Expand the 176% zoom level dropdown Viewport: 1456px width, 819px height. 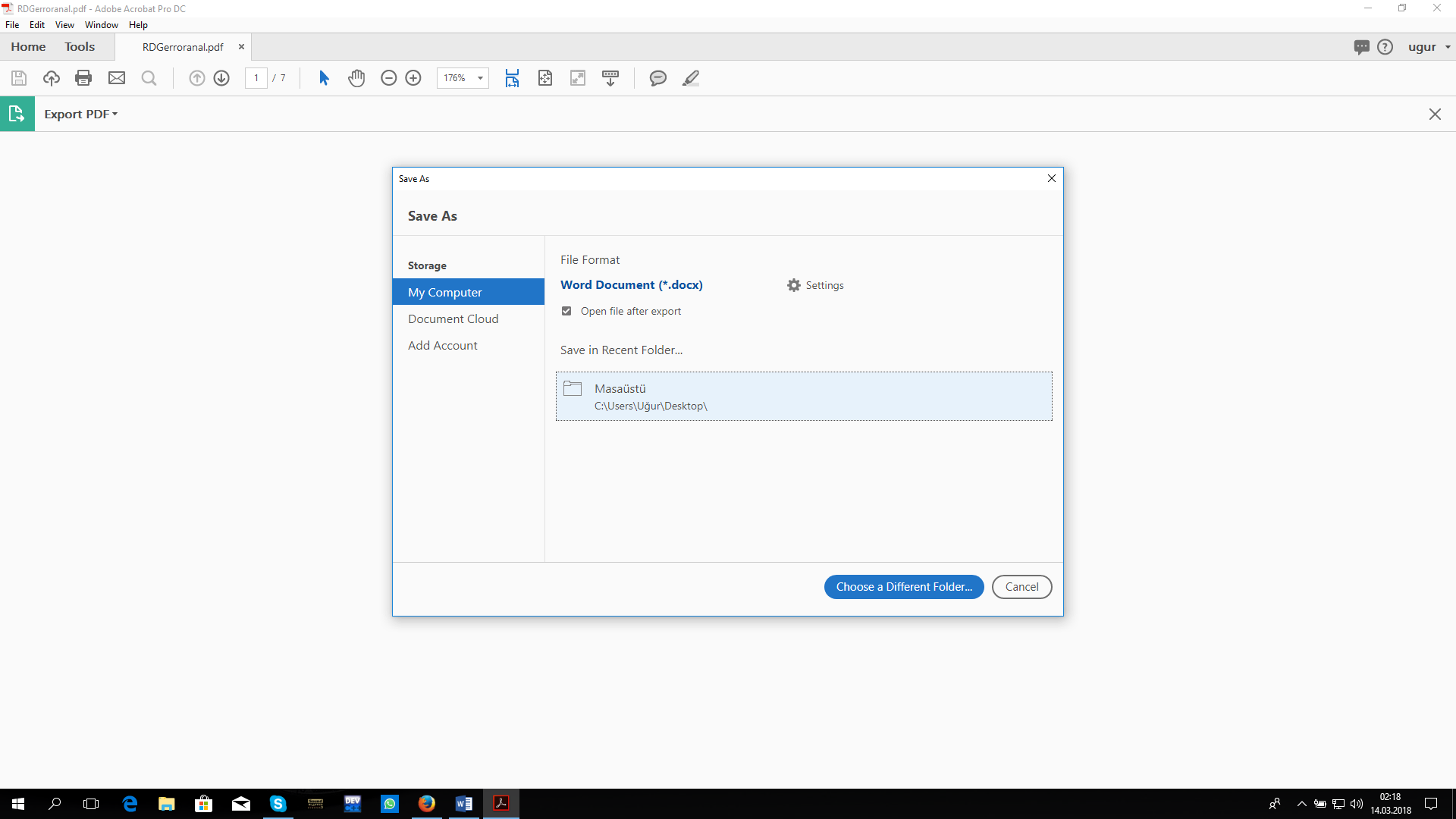(480, 78)
